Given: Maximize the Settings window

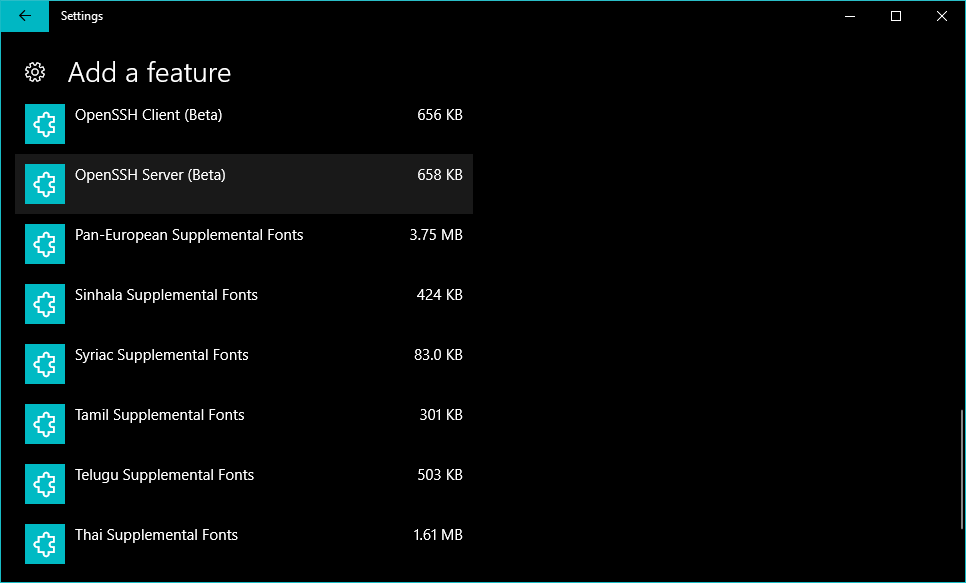Looking at the screenshot, I should 896,16.
